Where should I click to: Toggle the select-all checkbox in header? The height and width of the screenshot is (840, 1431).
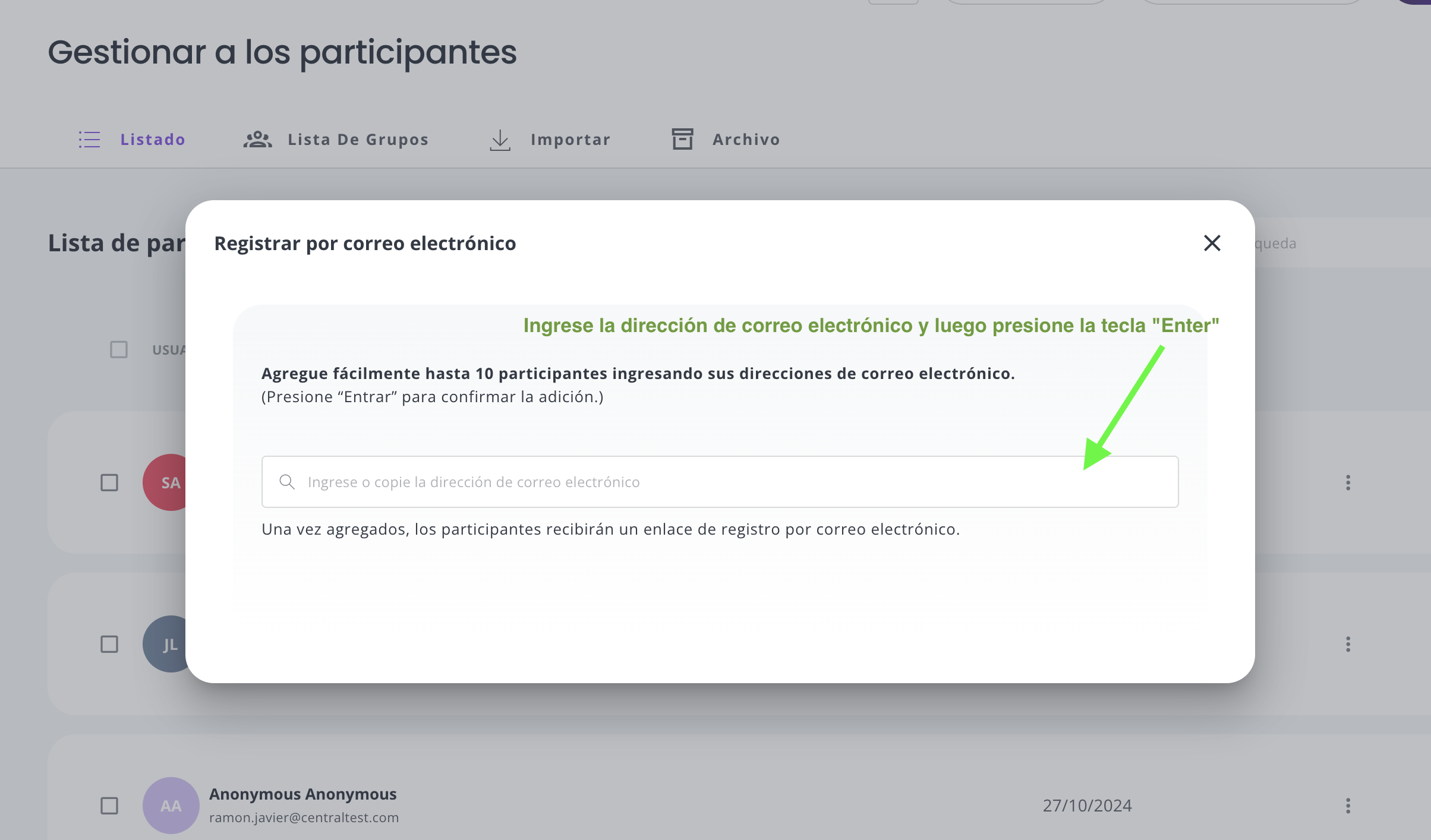[x=119, y=349]
